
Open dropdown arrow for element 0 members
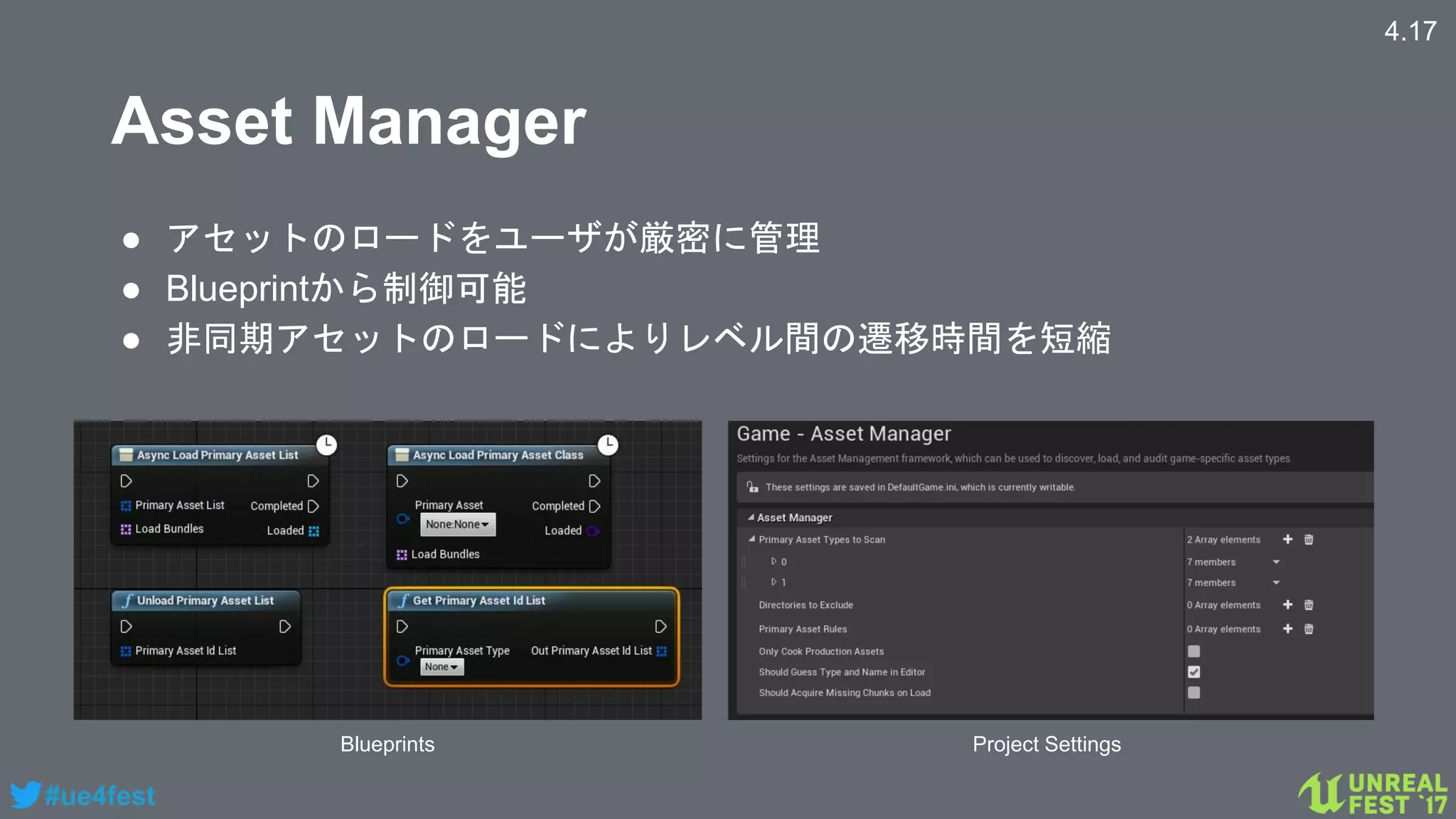(x=1276, y=562)
